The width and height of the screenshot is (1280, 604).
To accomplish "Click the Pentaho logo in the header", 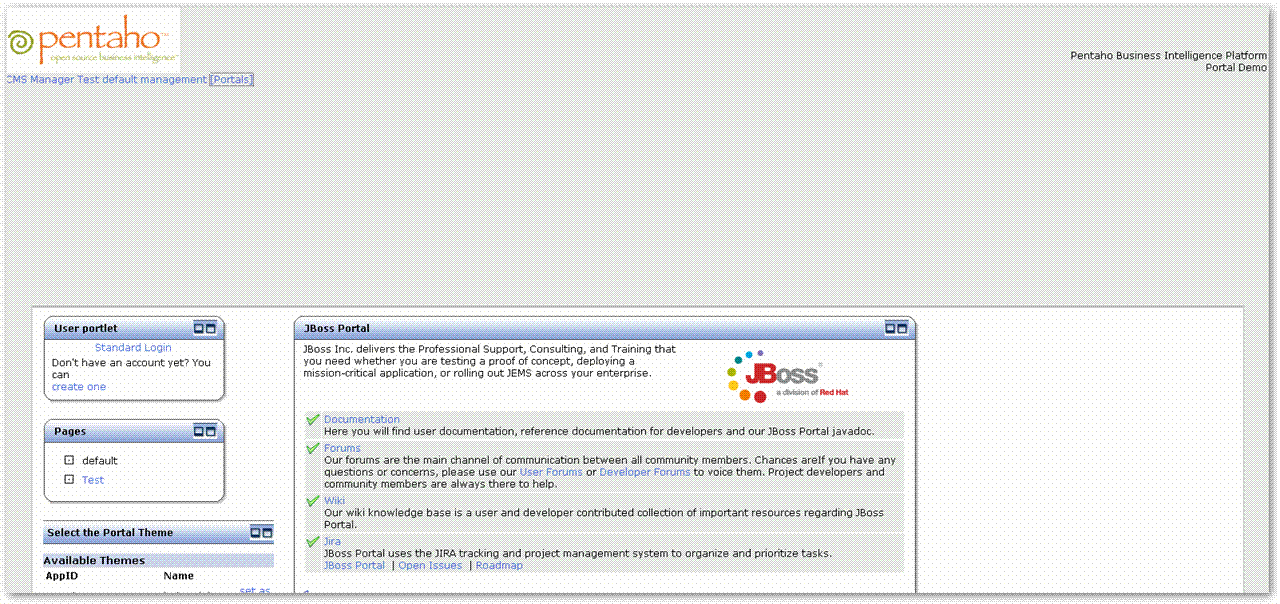I will (x=93, y=40).
